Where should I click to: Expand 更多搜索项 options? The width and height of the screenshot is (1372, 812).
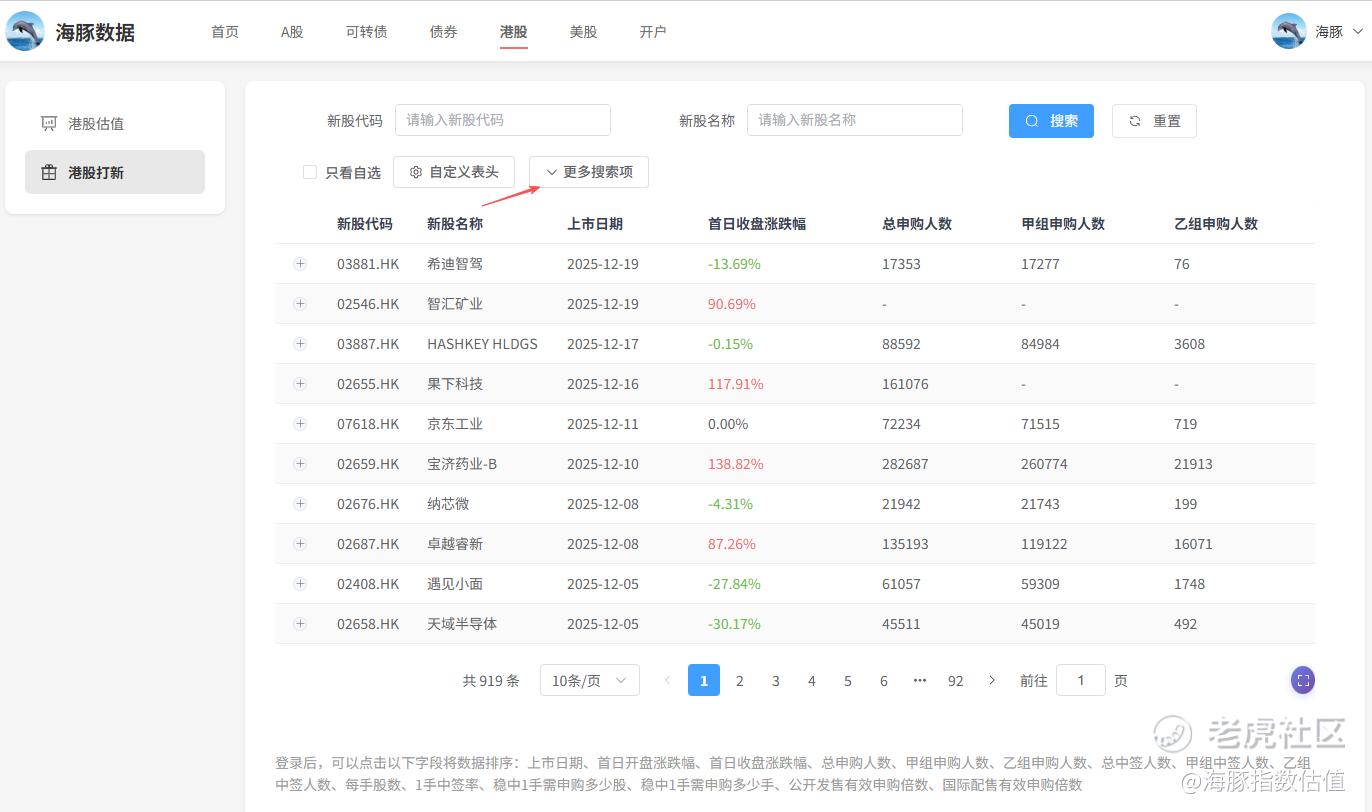[589, 172]
